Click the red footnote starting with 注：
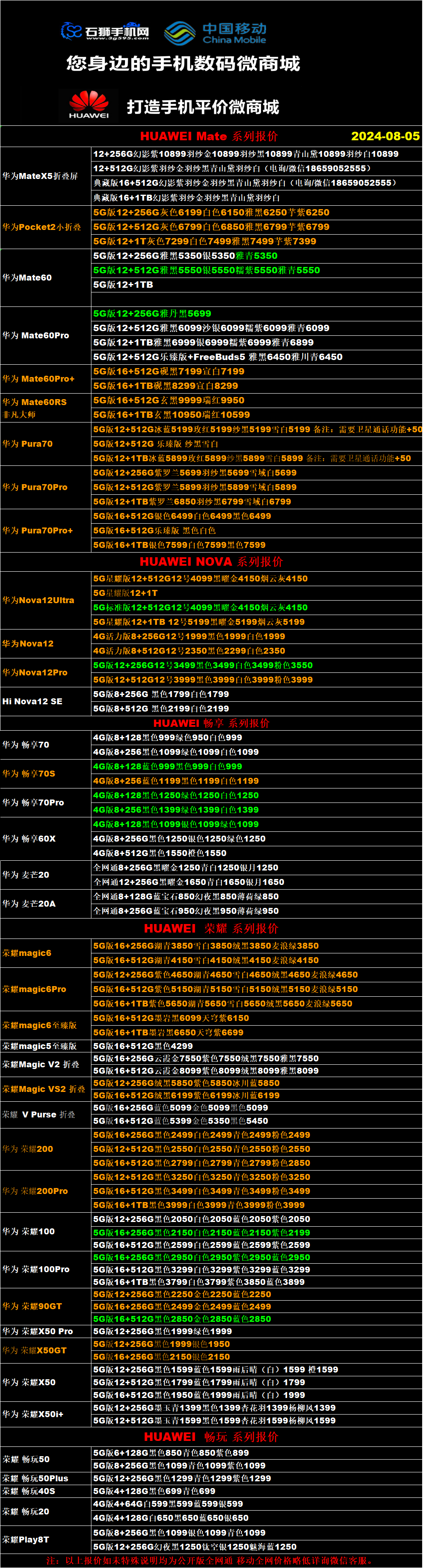Image resolution: width=423 pixels, height=1568 pixels. pyautogui.click(x=211, y=1561)
